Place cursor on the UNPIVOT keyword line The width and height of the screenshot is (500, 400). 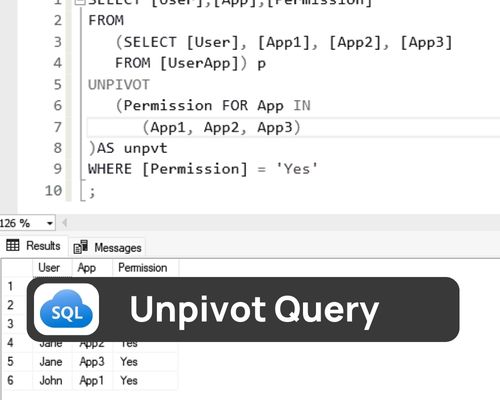tap(119, 85)
